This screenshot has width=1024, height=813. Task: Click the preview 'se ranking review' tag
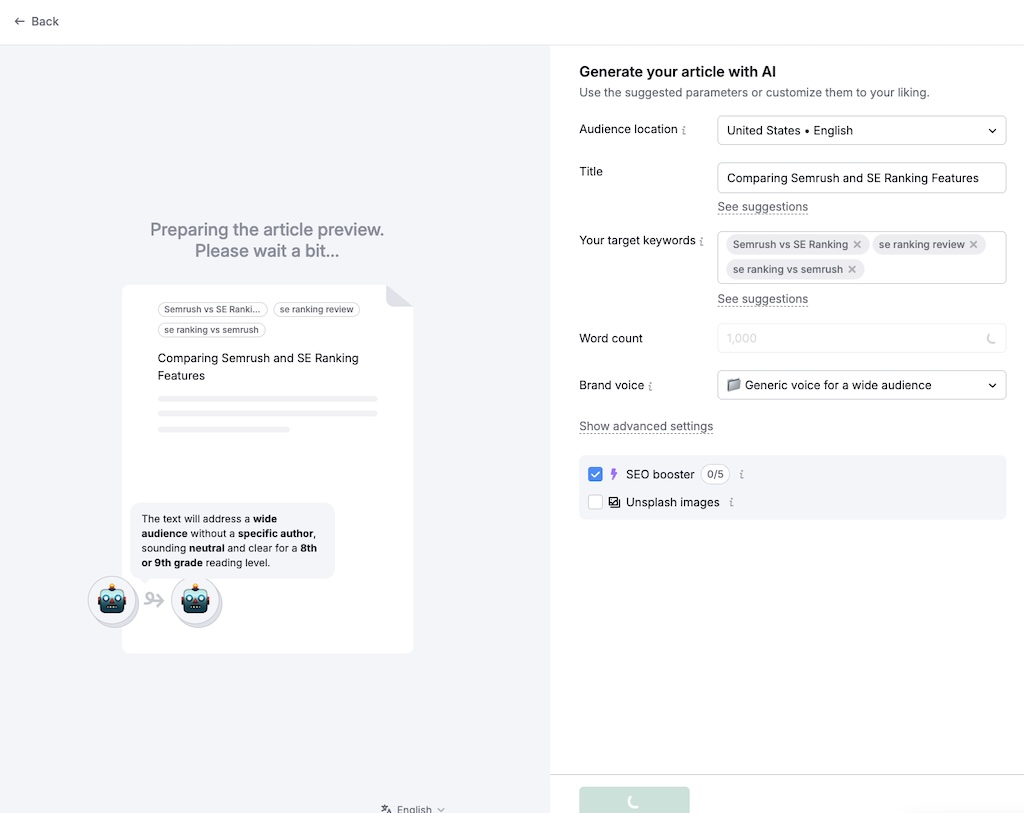click(x=316, y=310)
